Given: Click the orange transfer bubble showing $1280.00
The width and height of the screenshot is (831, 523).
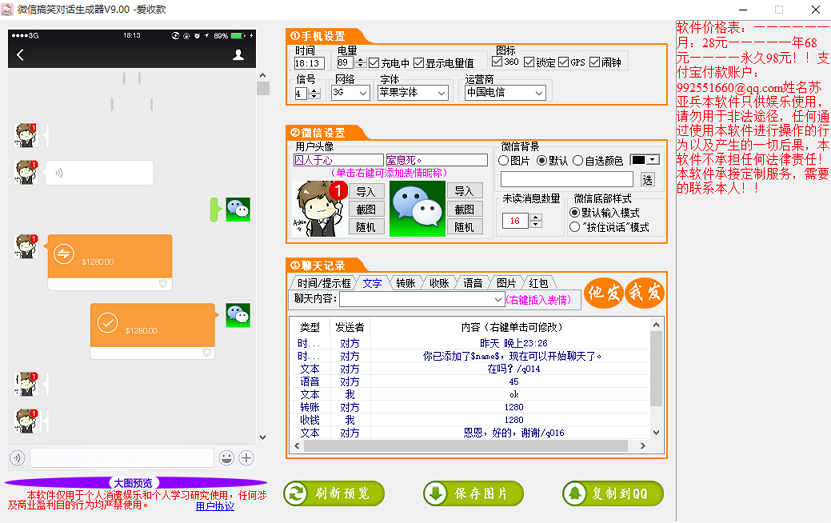Looking at the screenshot, I should point(110,262).
